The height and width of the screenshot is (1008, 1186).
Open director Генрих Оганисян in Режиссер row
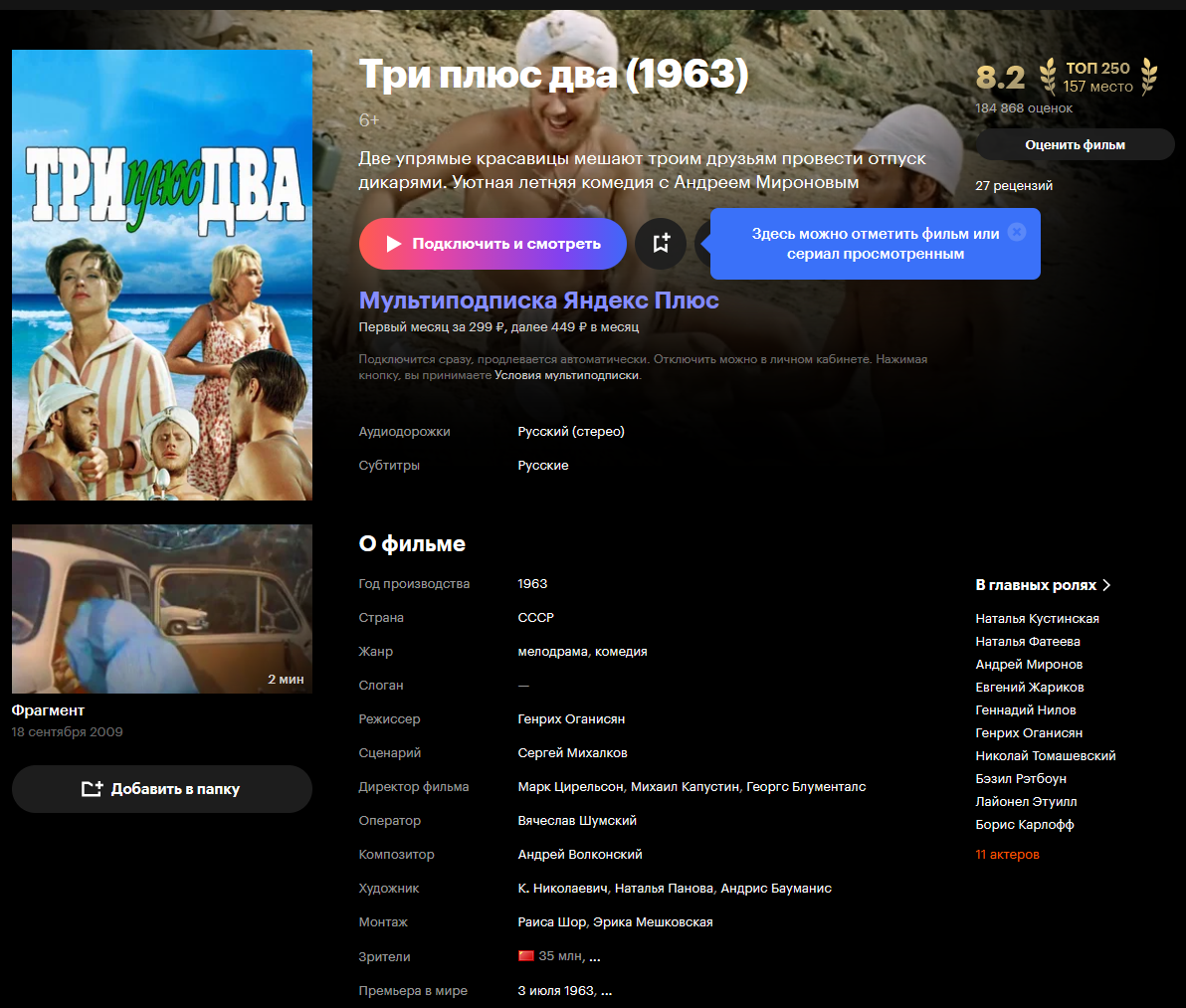coord(571,719)
